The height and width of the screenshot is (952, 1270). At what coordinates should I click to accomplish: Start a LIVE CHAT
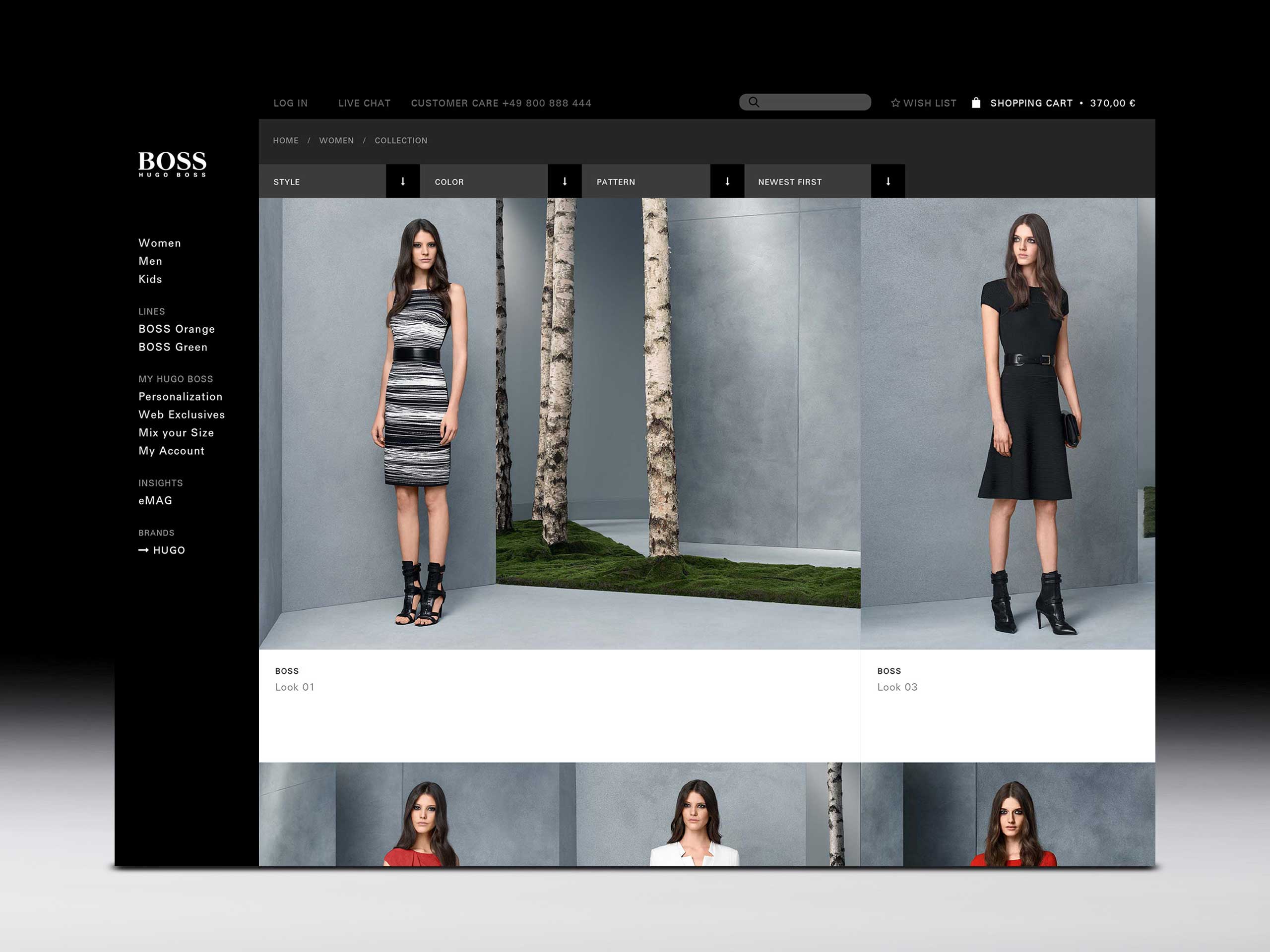365,103
